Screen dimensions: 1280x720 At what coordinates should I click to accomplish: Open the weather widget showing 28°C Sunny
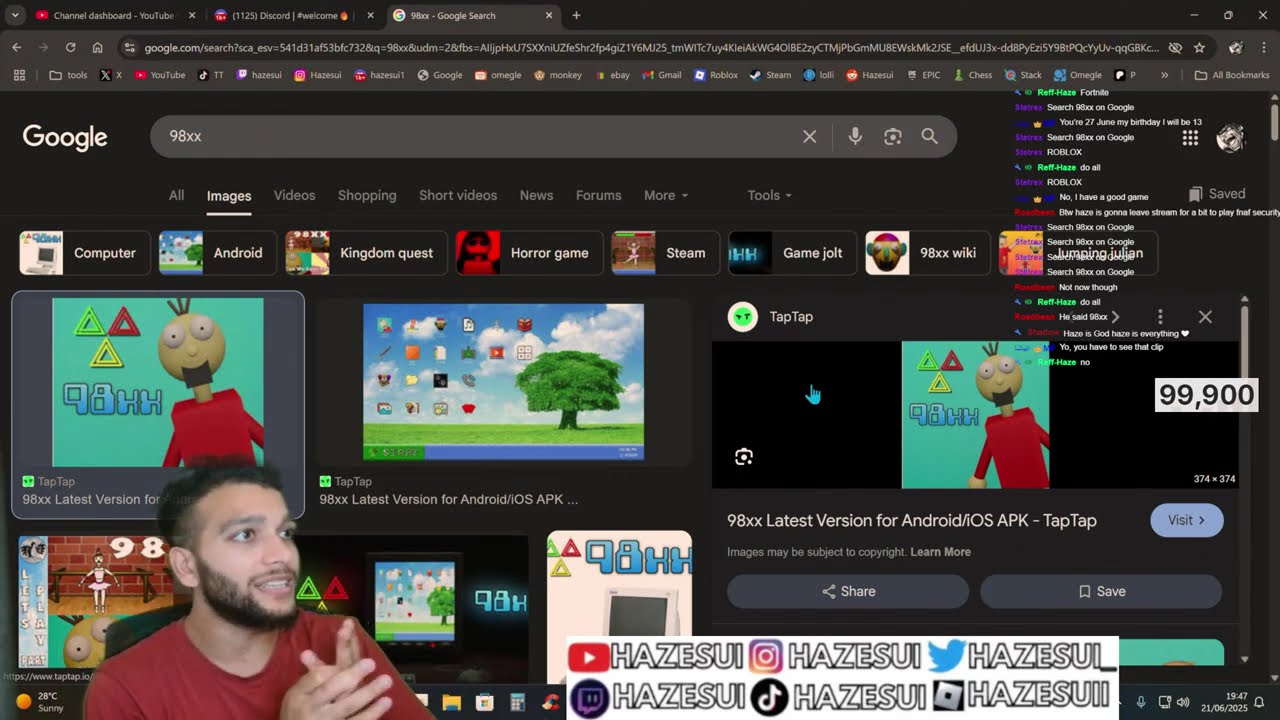click(40, 702)
